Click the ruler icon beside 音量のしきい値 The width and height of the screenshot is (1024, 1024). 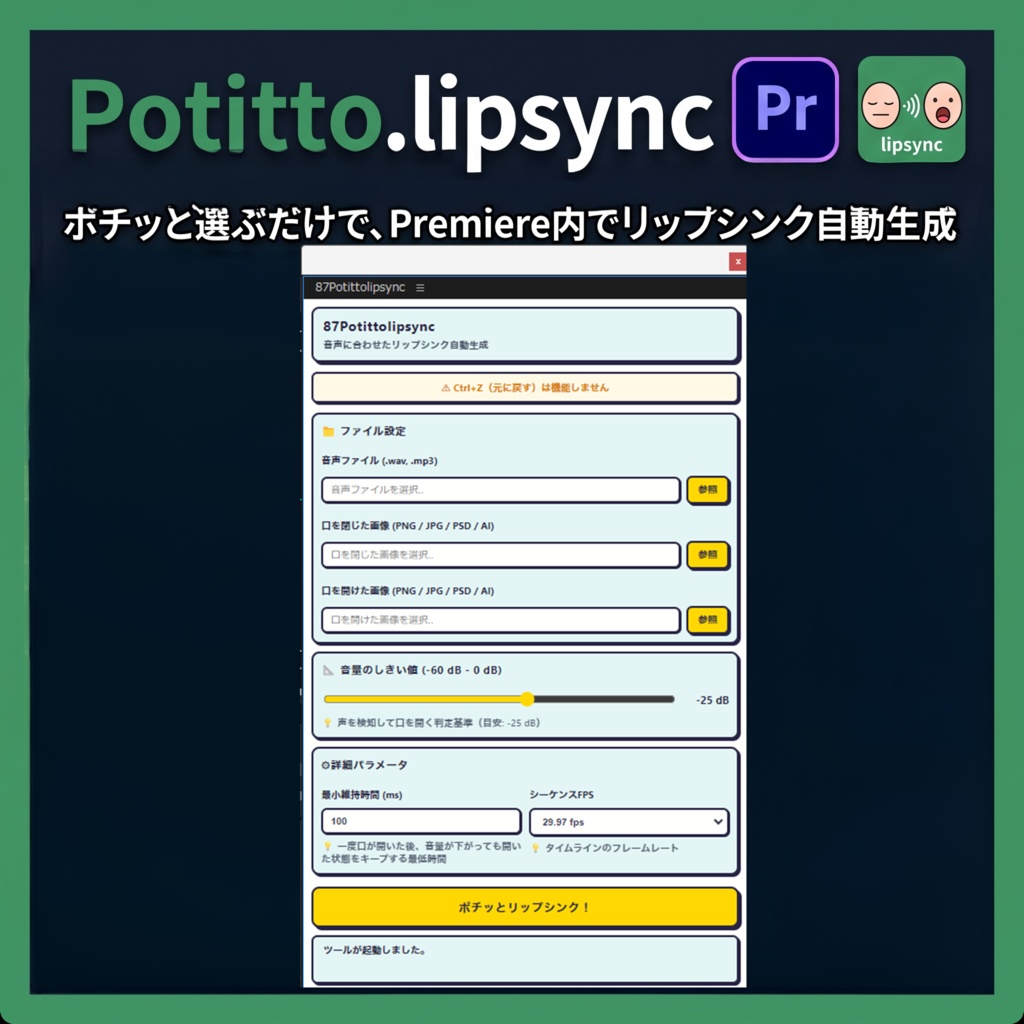tap(328, 670)
